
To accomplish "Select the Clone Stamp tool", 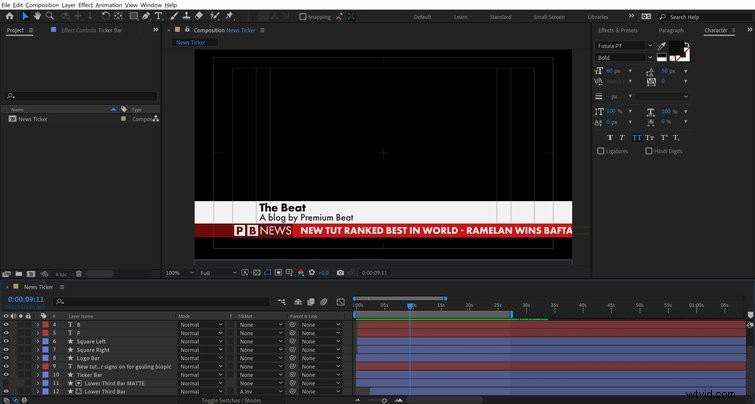I will 187,16.
